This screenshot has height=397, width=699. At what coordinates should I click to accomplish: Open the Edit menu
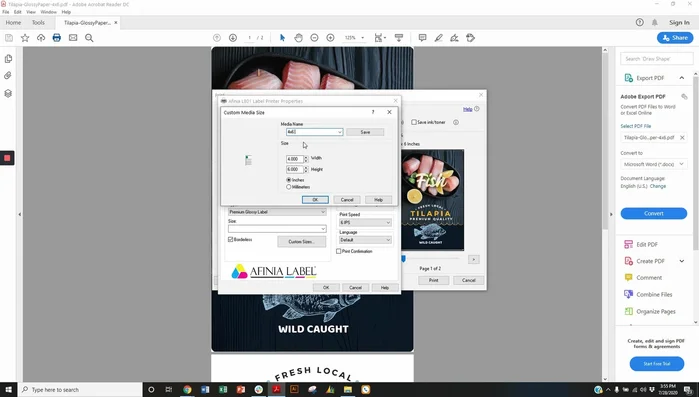(x=18, y=12)
